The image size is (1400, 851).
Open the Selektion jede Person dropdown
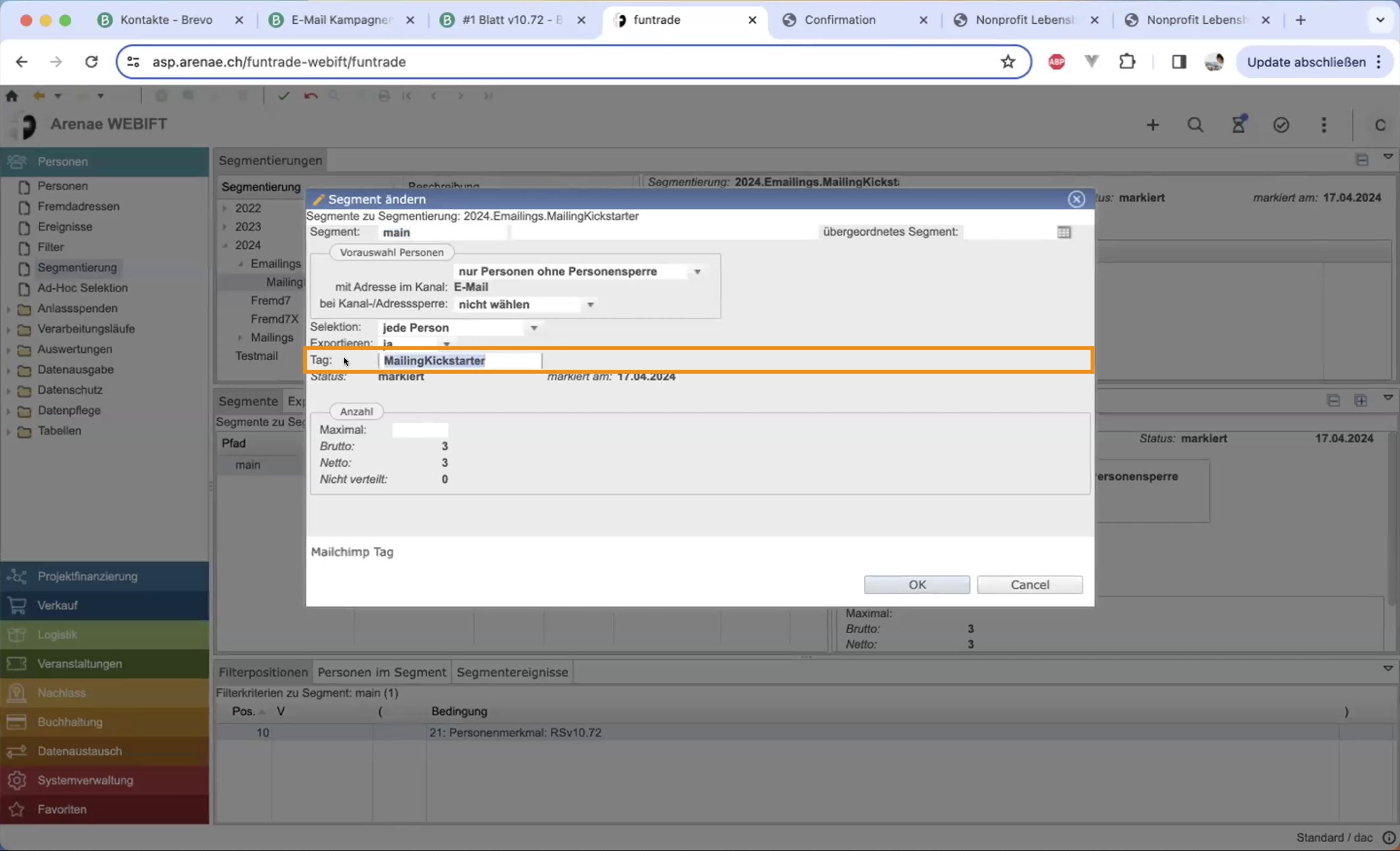click(533, 328)
